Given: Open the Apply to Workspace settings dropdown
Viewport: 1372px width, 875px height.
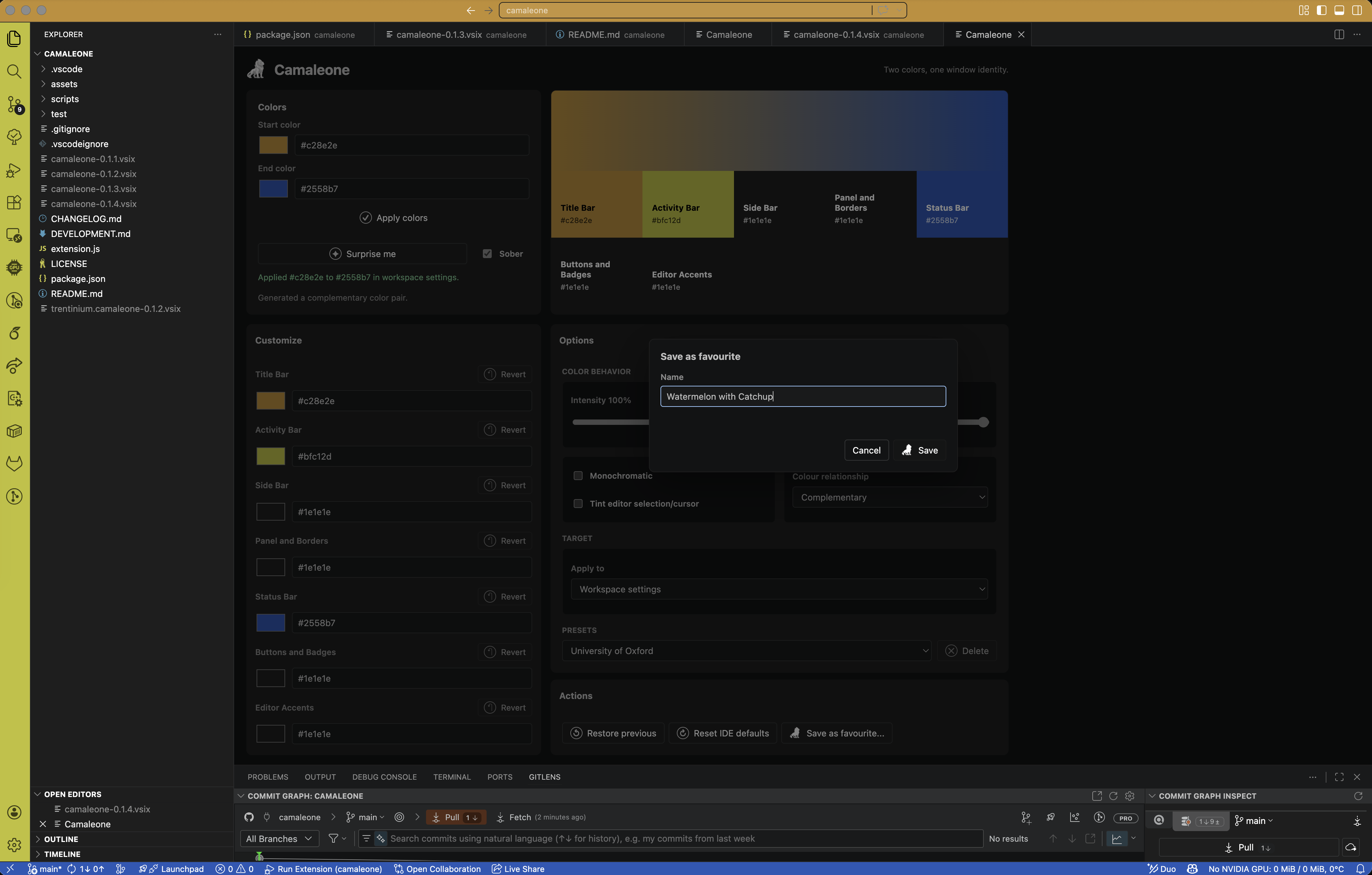Looking at the screenshot, I should (779, 589).
